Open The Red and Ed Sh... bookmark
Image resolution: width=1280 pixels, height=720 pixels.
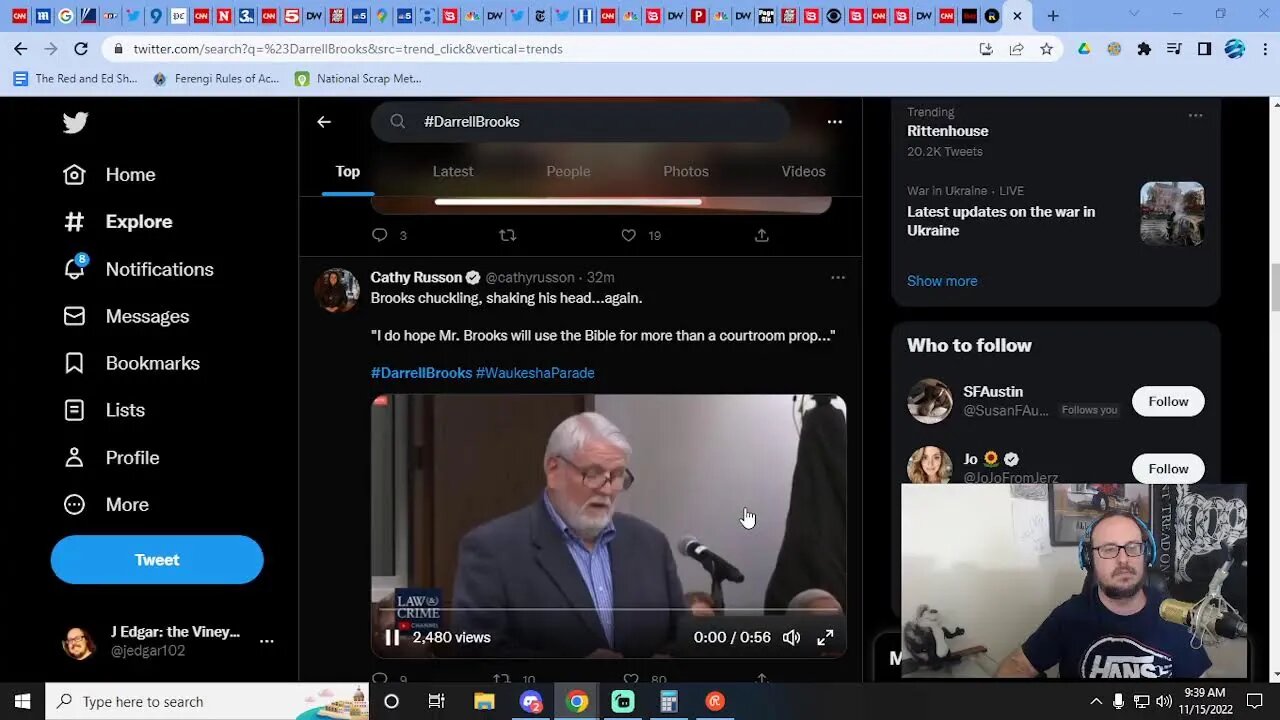76,78
